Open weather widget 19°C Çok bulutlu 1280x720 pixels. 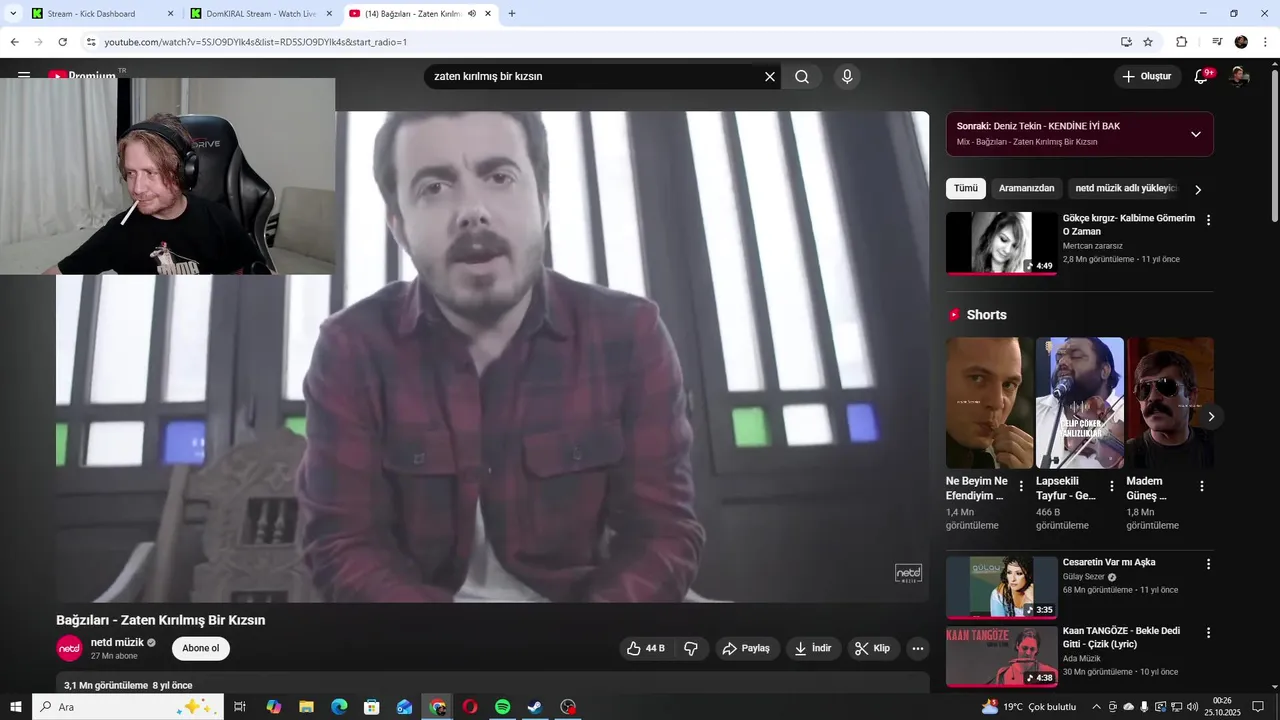click(x=1029, y=707)
